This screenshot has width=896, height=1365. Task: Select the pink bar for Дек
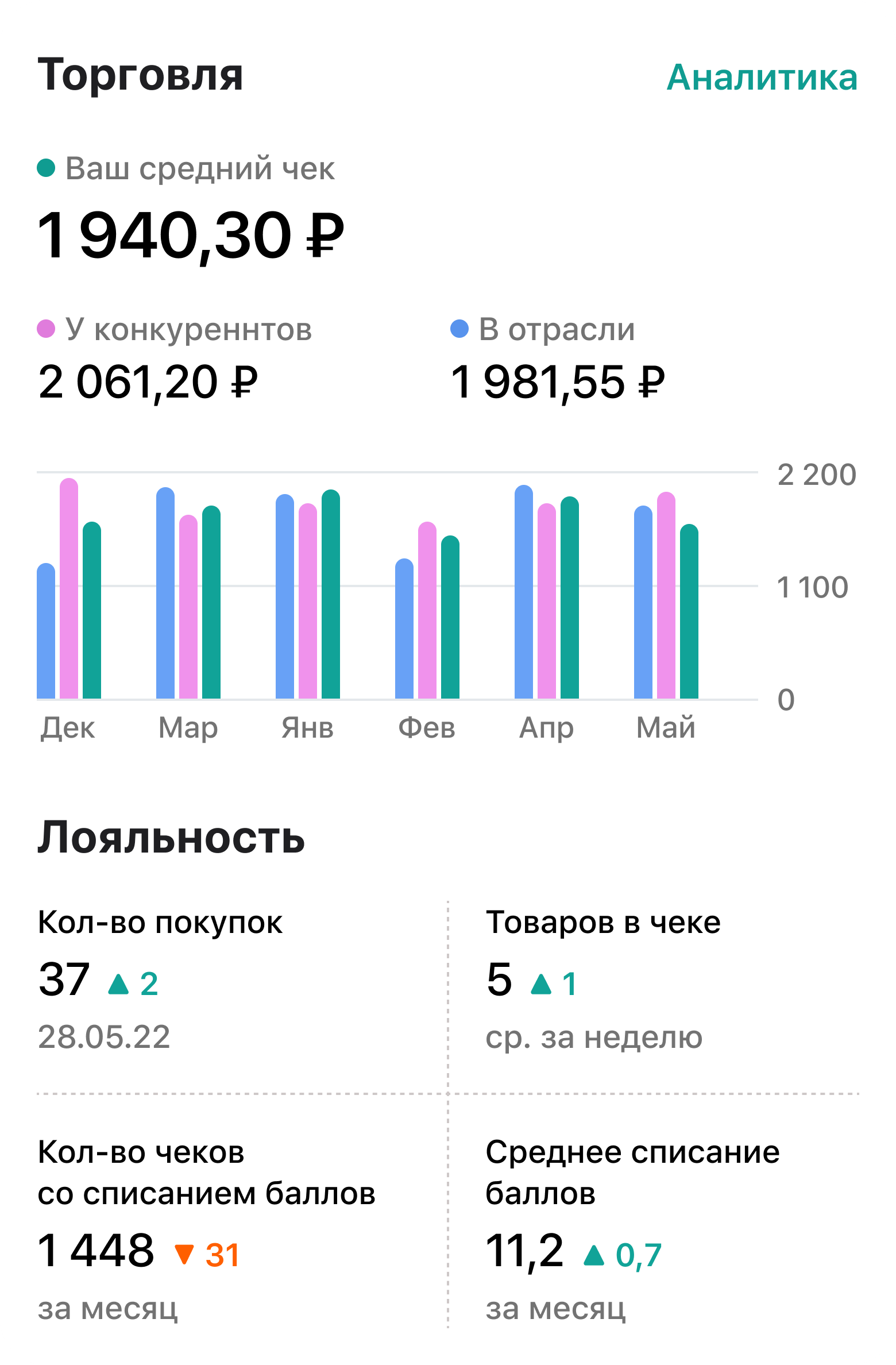69,589
